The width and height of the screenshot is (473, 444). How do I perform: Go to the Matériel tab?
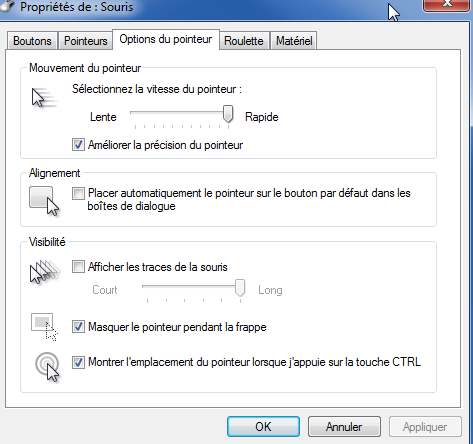294,41
